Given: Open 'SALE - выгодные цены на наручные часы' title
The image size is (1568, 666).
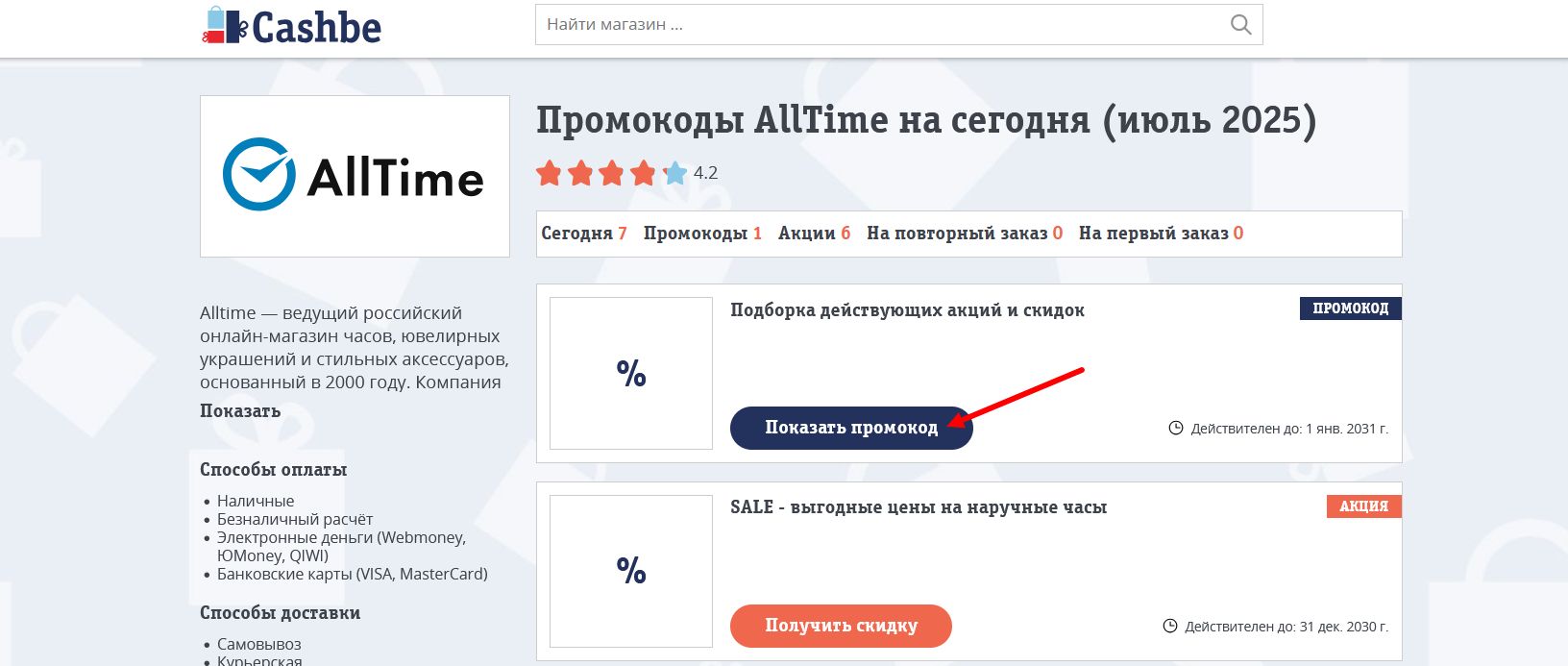Looking at the screenshot, I should click(919, 507).
